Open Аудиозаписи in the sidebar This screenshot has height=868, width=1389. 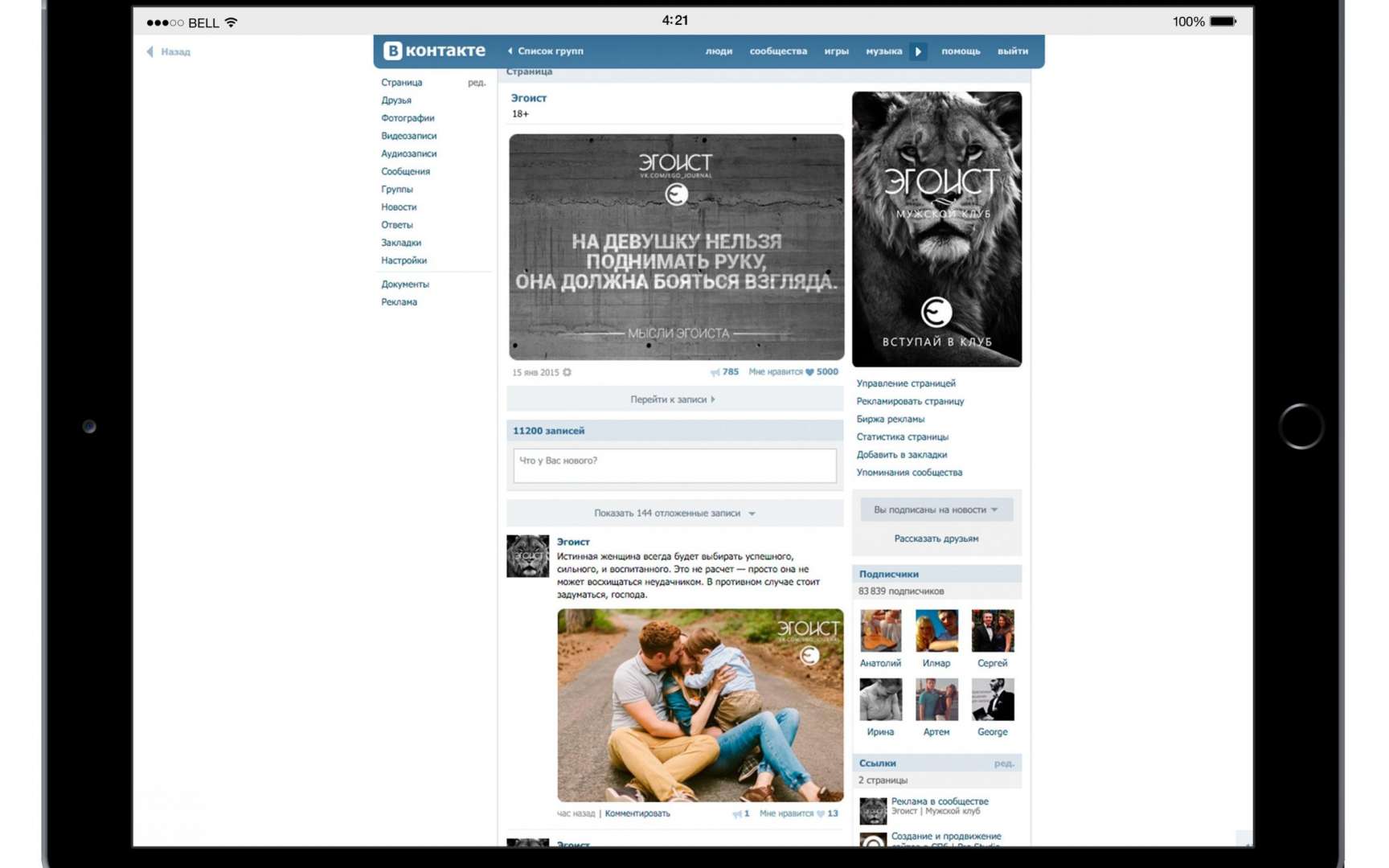click(x=408, y=154)
